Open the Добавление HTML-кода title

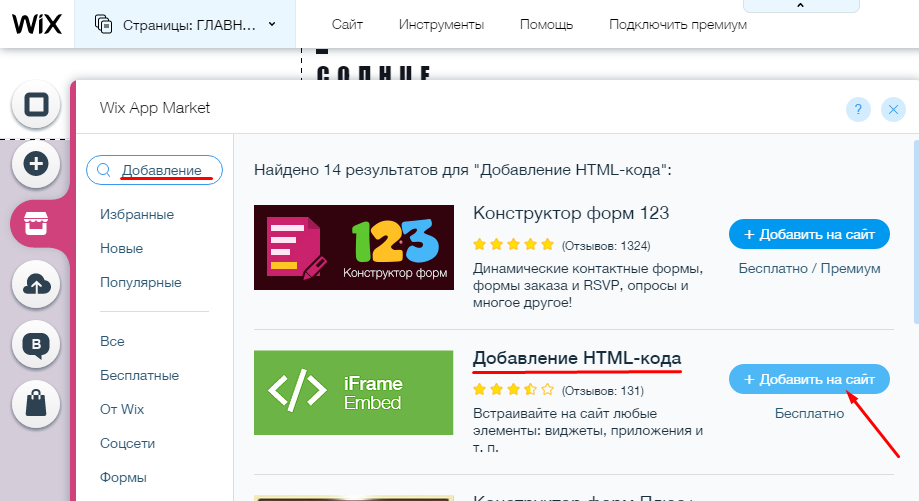tap(577, 358)
